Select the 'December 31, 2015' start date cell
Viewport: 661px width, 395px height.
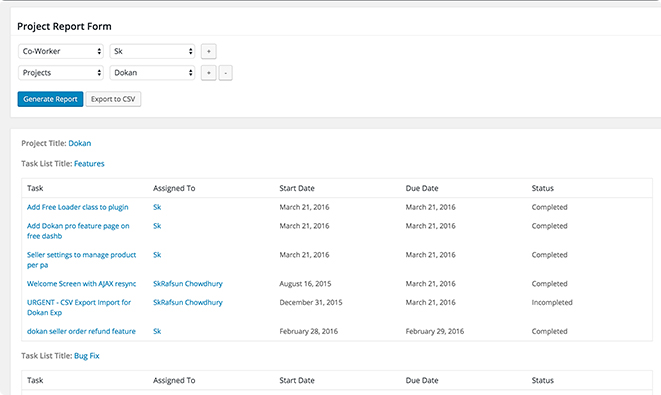(x=311, y=302)
